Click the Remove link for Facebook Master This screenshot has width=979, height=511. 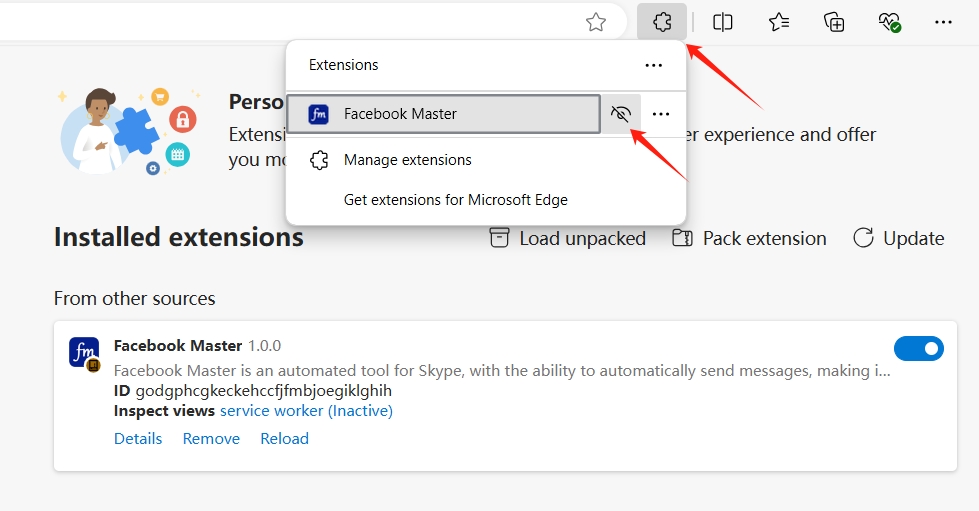(211, 439)
